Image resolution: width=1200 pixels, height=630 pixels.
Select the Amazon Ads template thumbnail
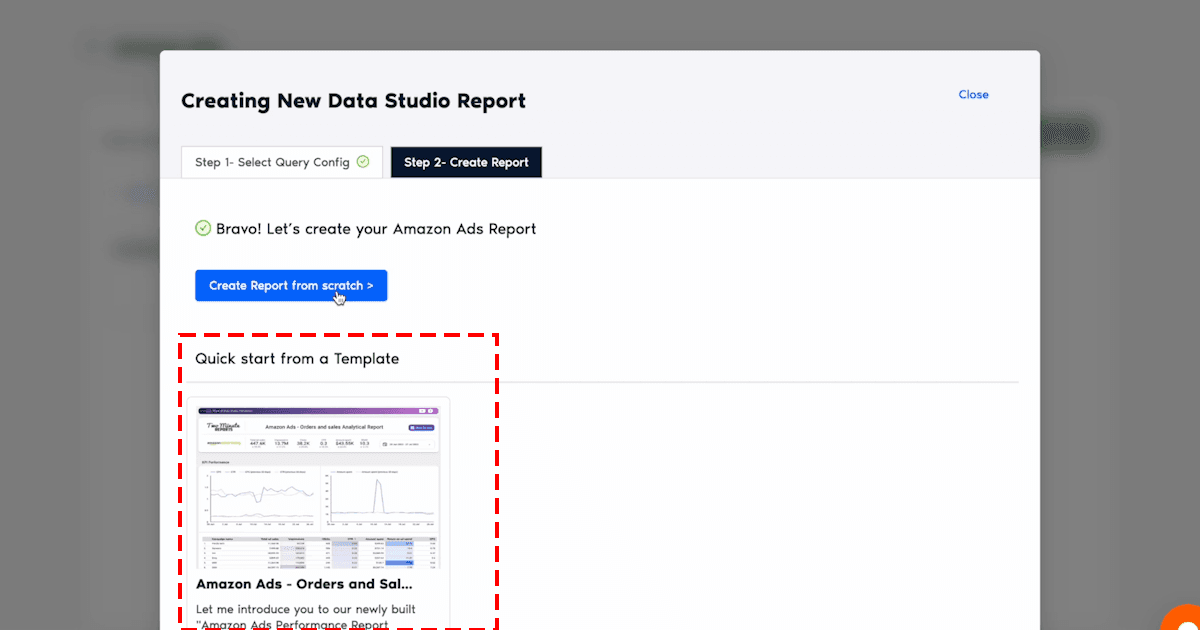tap(318, 484)
